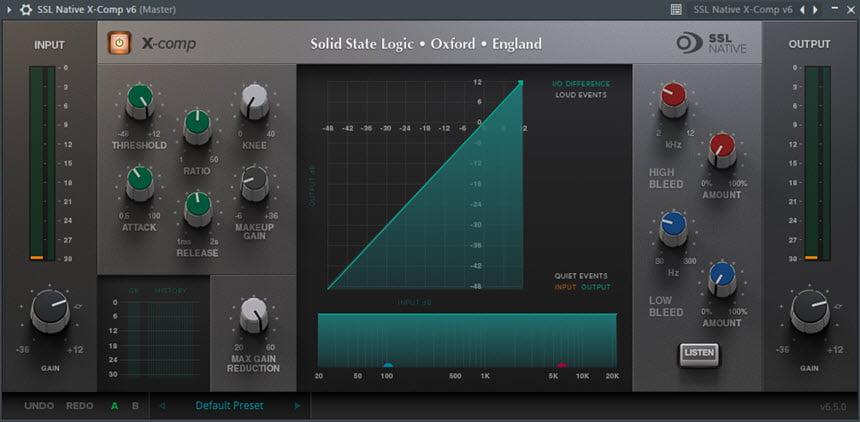Click the Ratio knob
This screenshot has height=422, width=860.
point(197,127)
